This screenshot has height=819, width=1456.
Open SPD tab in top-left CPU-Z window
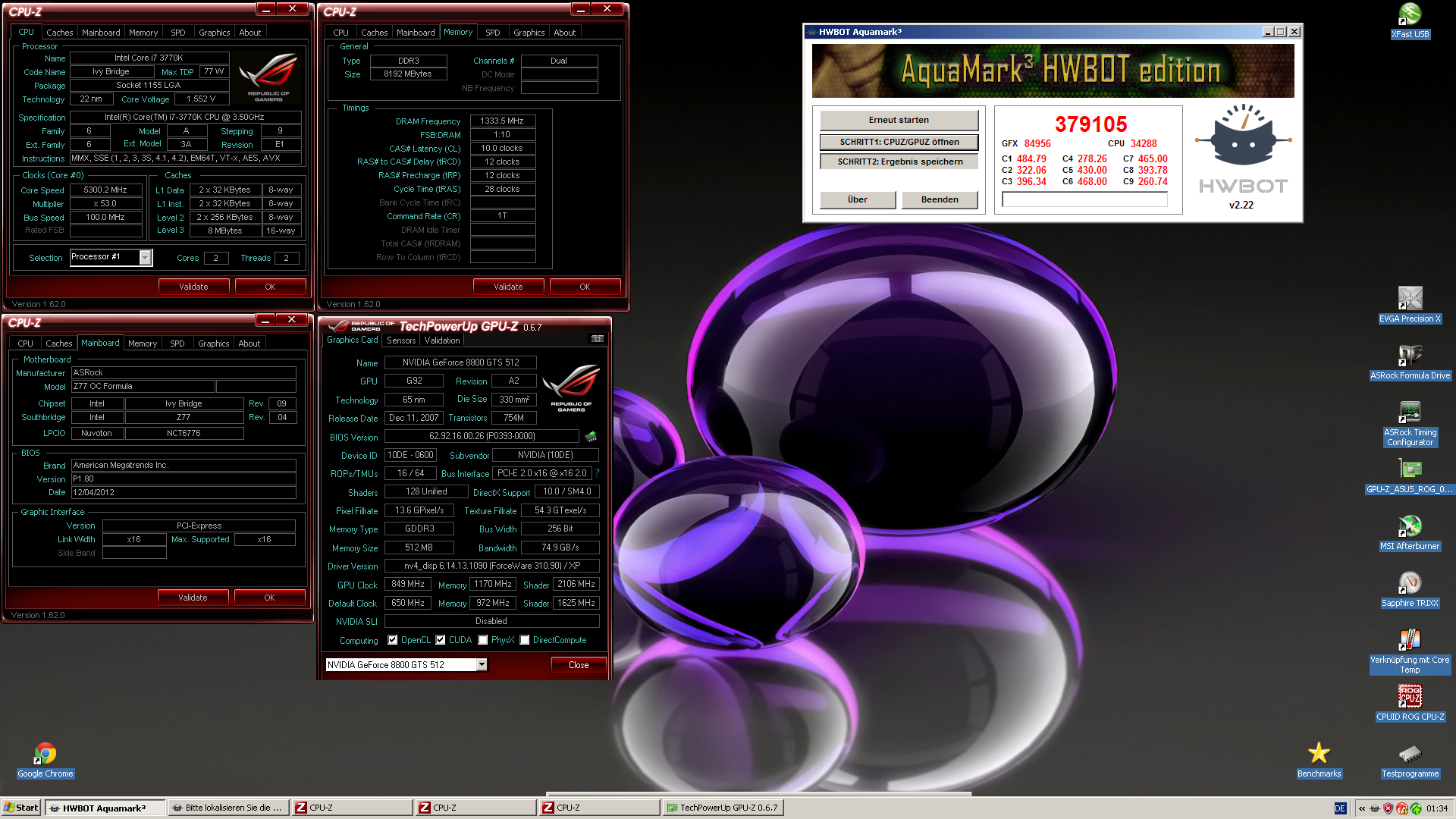177,33
